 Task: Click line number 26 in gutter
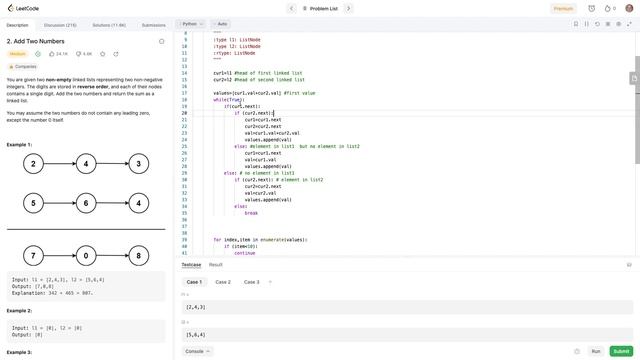[x=184, y=153]
